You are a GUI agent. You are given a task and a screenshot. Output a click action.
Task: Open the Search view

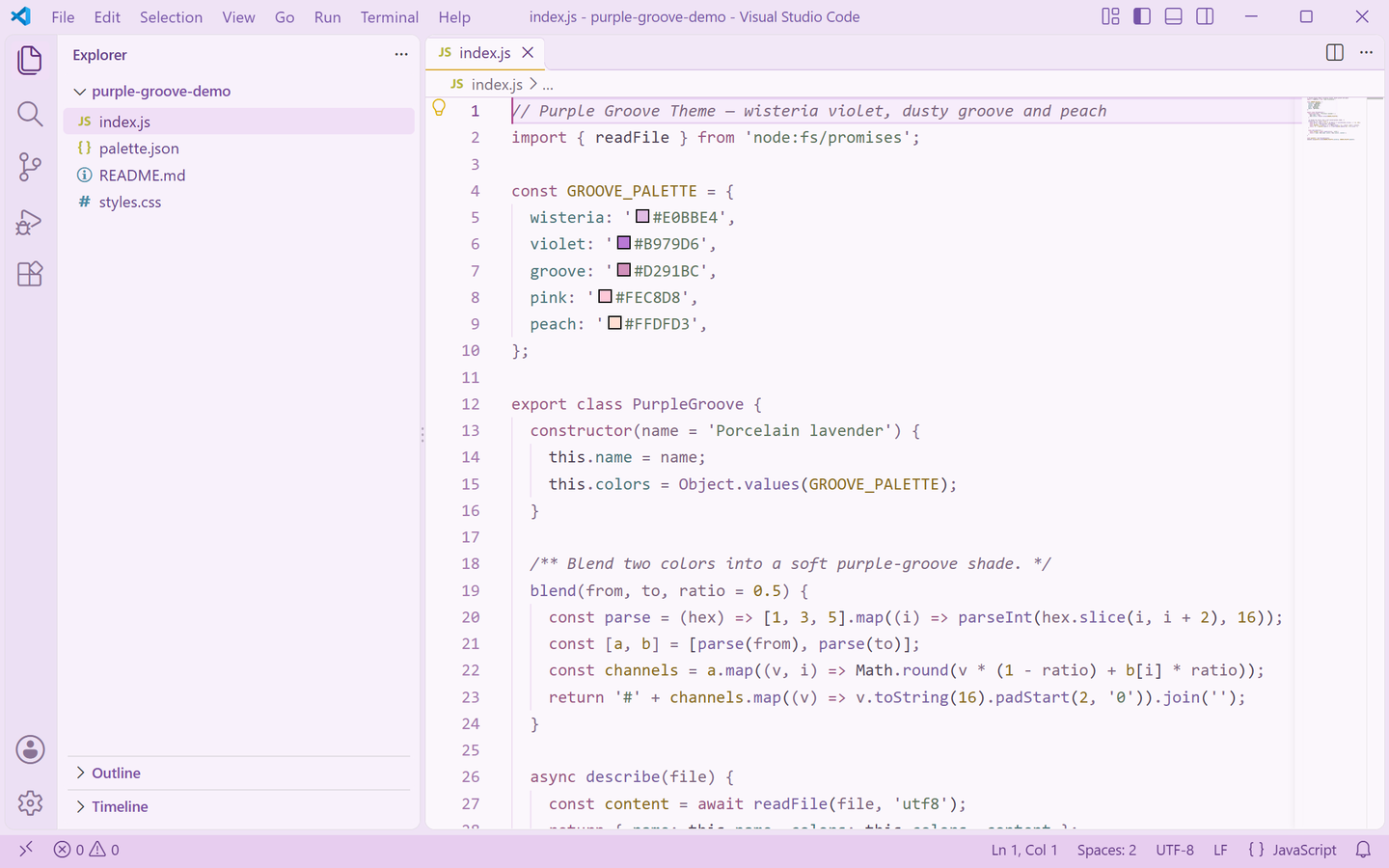30,114
